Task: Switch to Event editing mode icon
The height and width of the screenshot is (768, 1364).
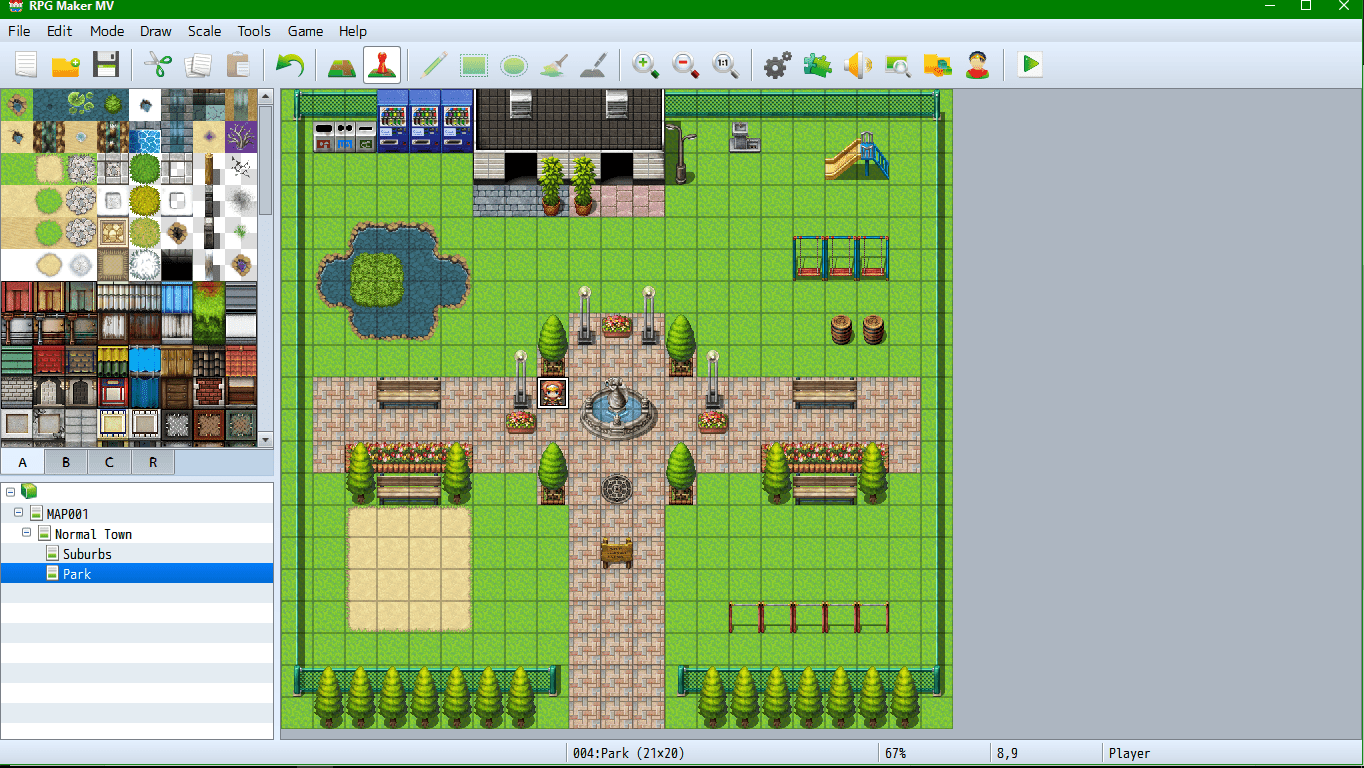Action: coord(382,65)
